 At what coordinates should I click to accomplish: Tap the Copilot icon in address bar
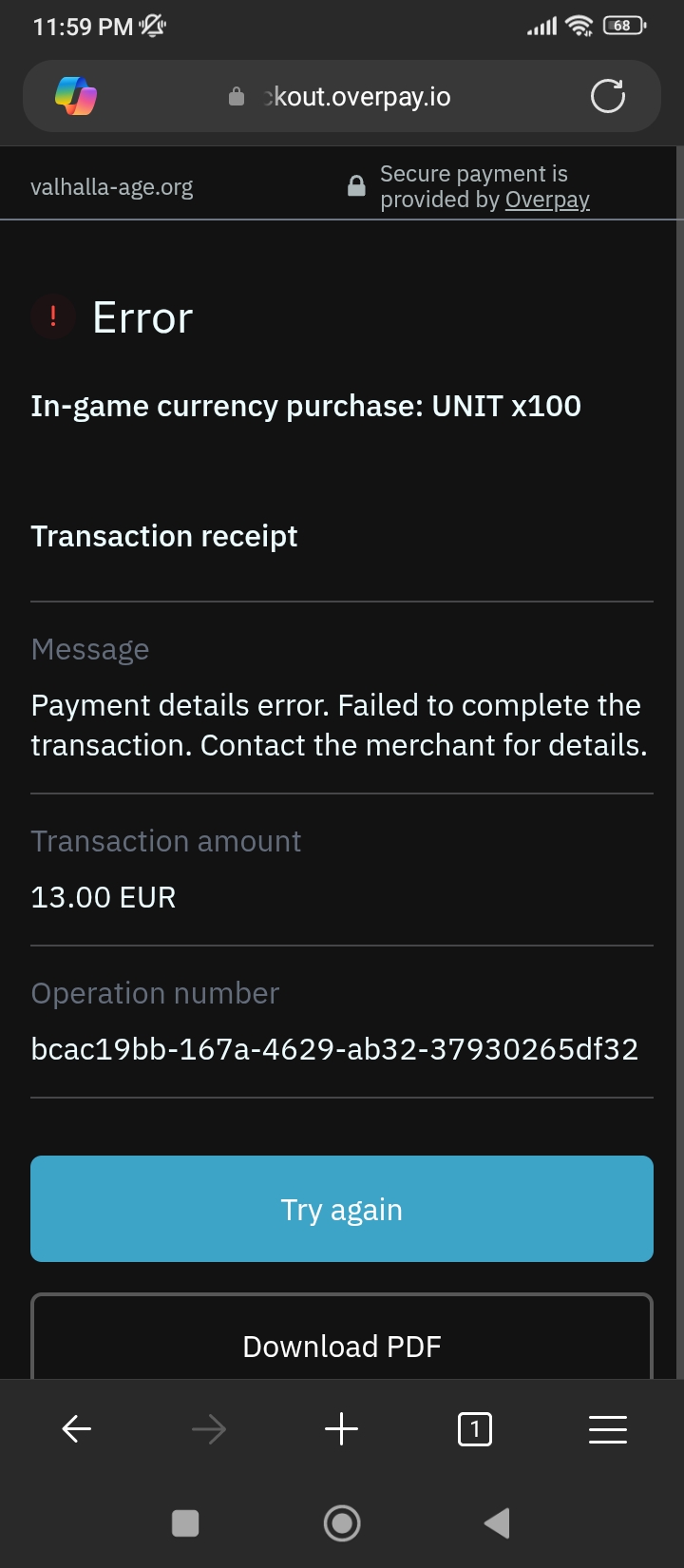(x=76, y=96)
